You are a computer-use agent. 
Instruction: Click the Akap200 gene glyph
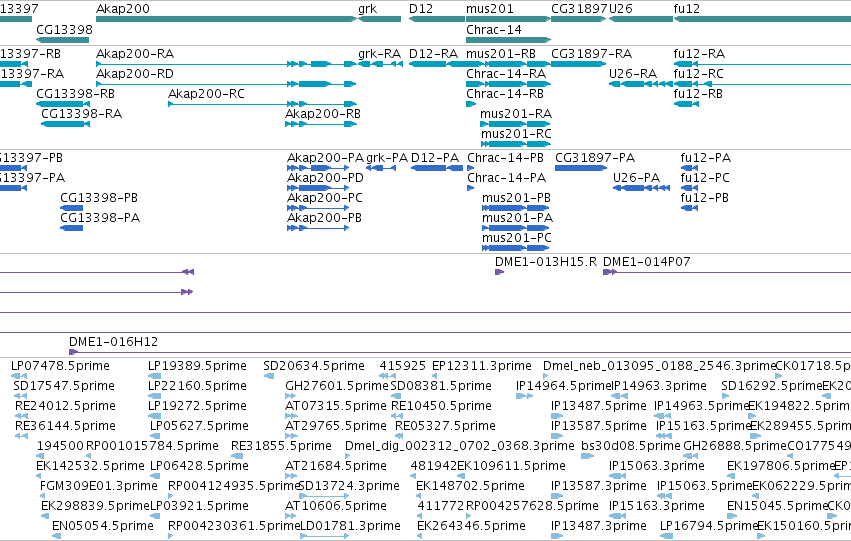click(x=226, y=19)
